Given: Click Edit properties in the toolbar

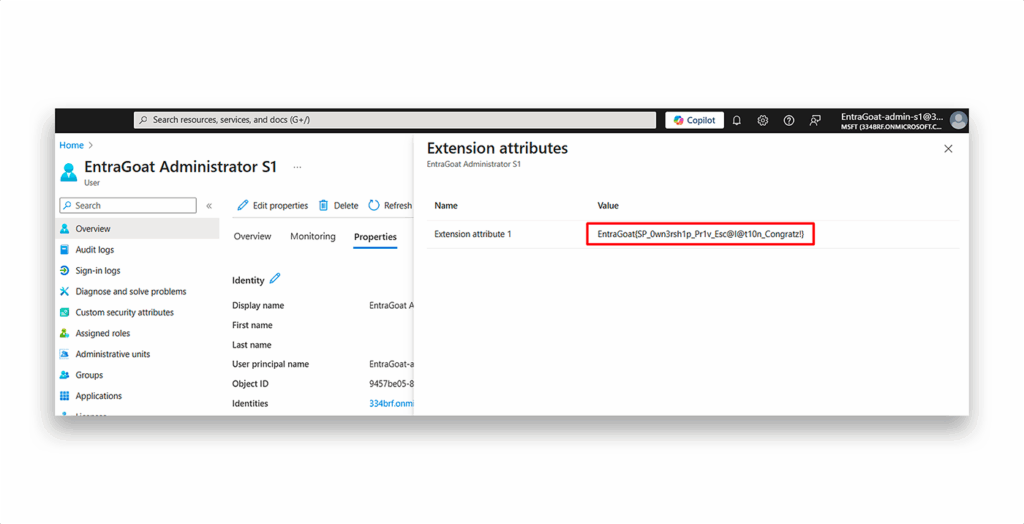Looking at the screenshot, I should tap(272, 205).
